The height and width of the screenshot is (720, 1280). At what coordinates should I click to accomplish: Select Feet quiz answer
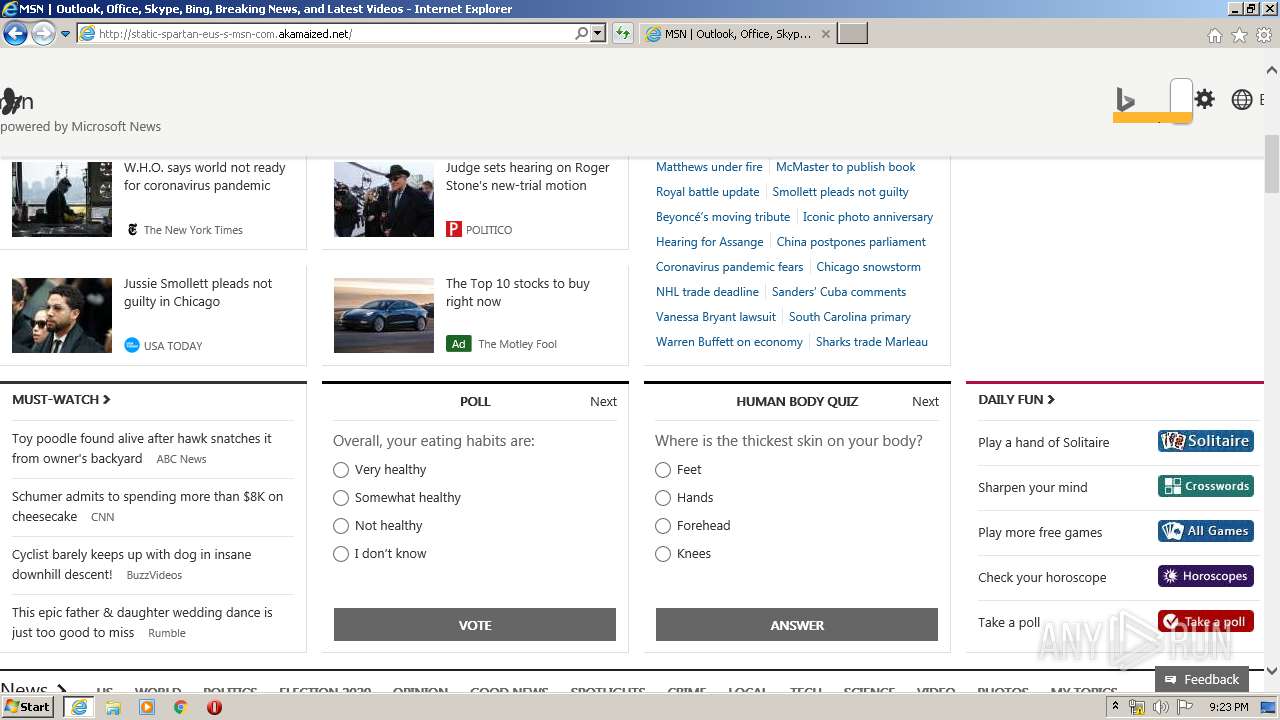[663, 470]
